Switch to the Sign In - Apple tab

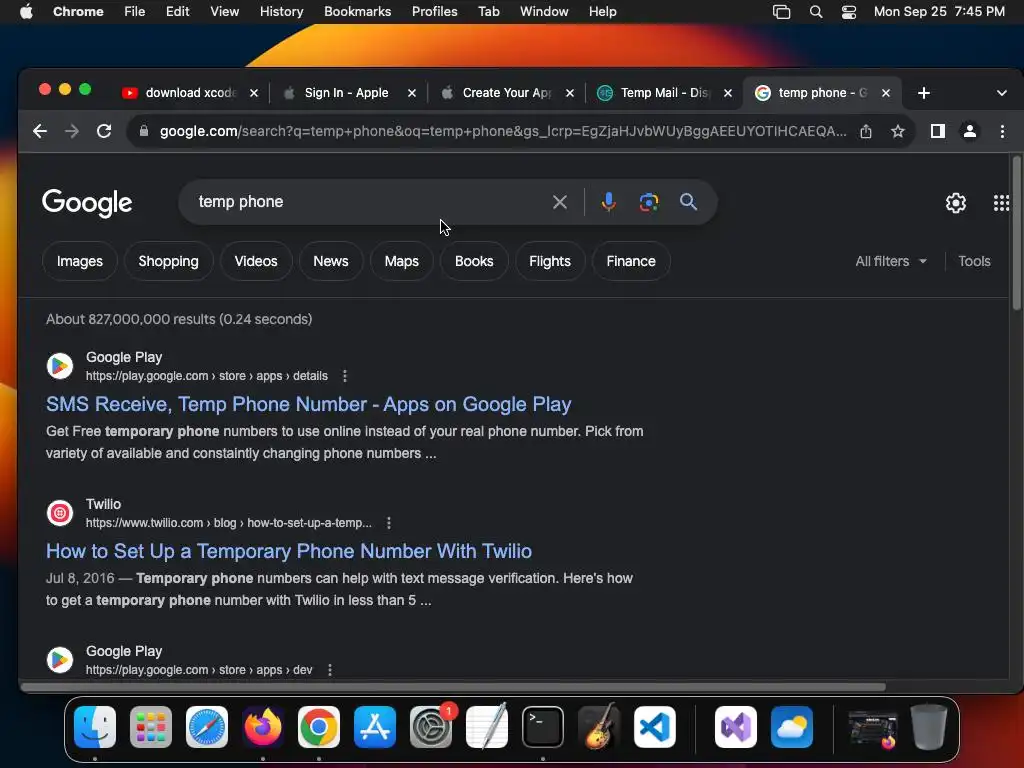(346, 93)
